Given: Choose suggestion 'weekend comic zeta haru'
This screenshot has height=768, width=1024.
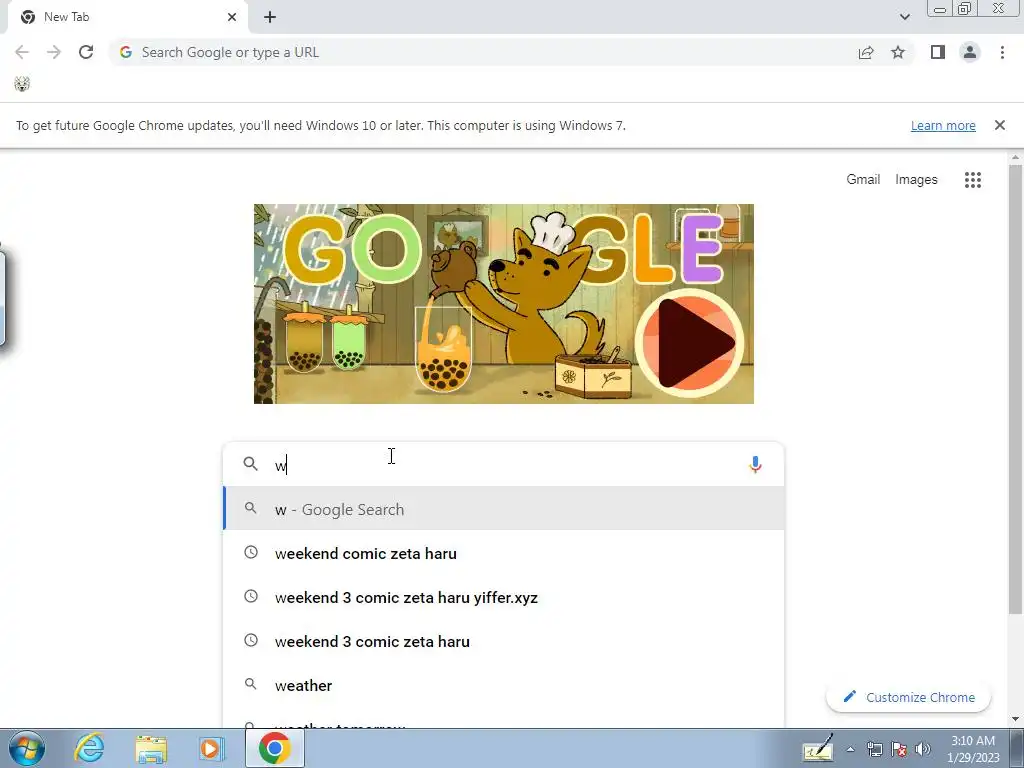Looking at the screenshot, I should click(x=504, y=553).
